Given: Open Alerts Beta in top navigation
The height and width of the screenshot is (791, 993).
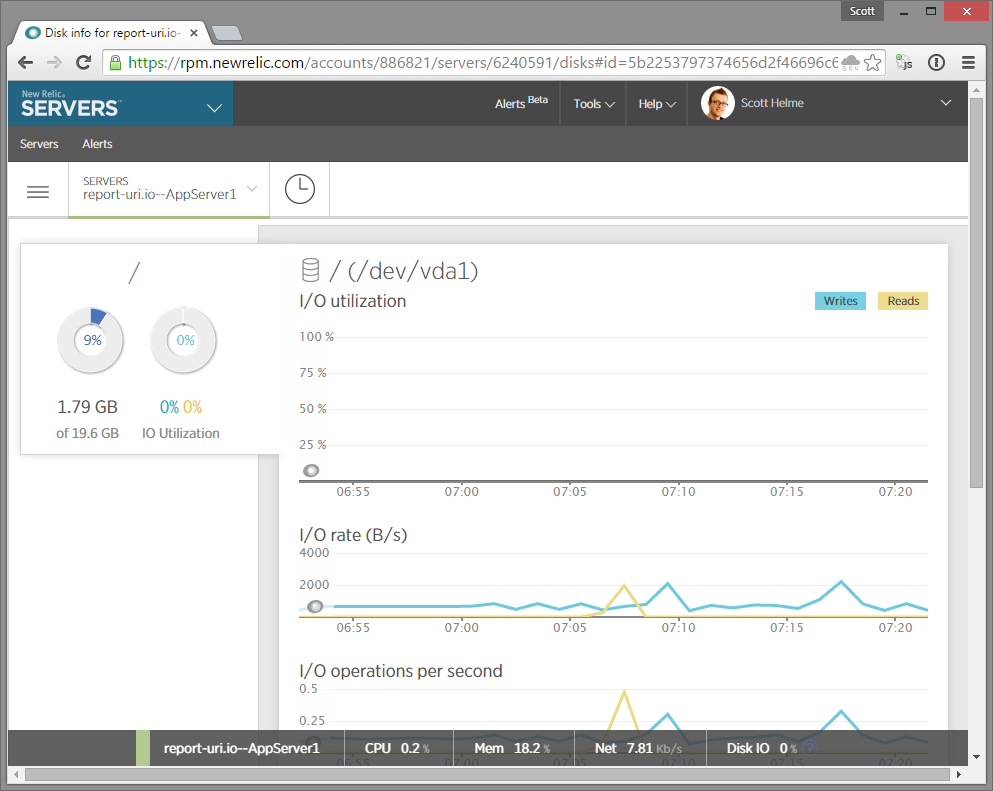Looking at the screenshot, I should 521,103.
